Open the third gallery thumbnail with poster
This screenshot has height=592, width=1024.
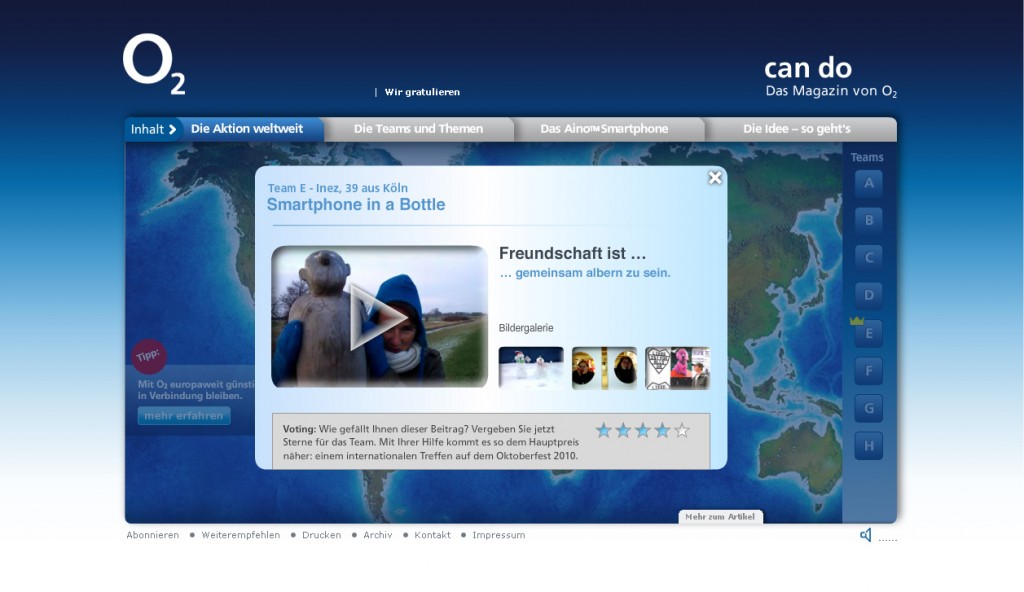(677, 368)
